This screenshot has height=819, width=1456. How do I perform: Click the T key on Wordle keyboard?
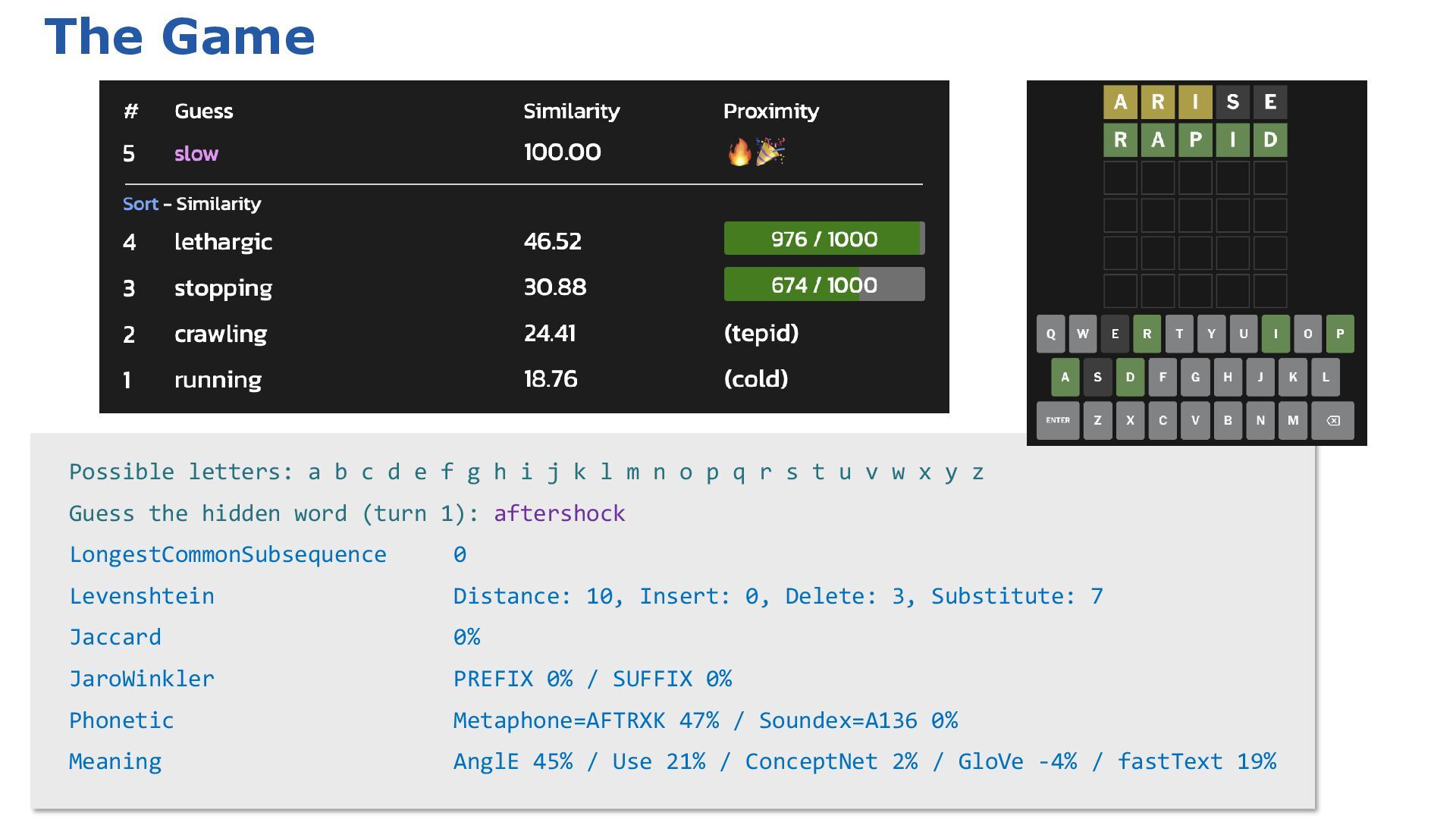click(1179, 334)
